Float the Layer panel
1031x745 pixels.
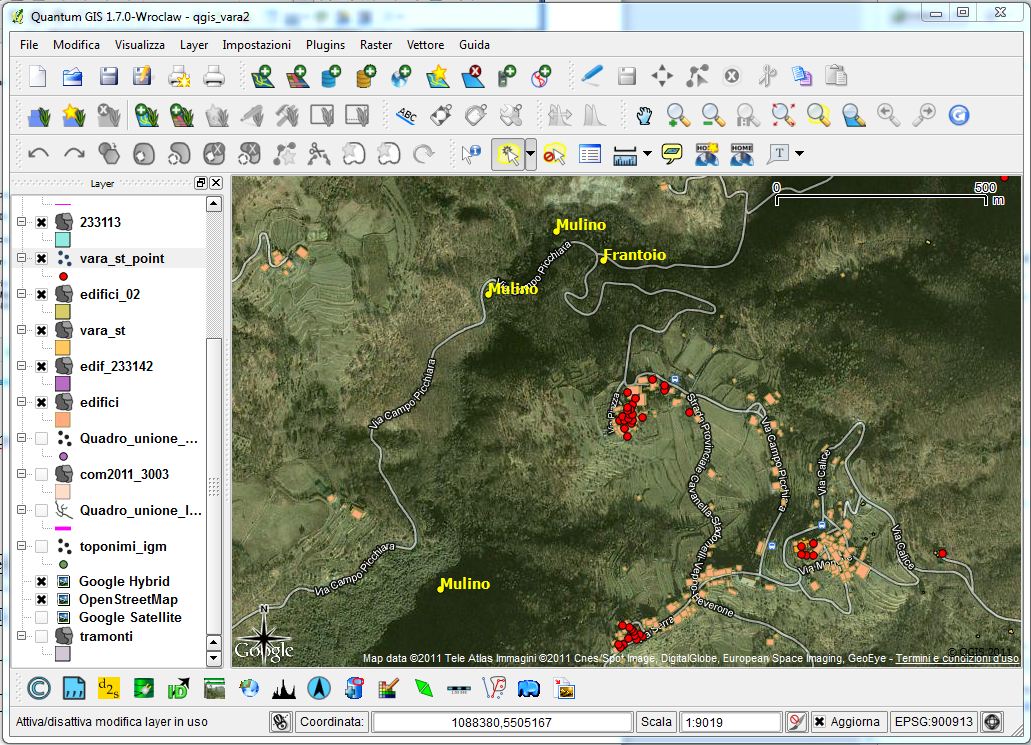pos(201,183)
